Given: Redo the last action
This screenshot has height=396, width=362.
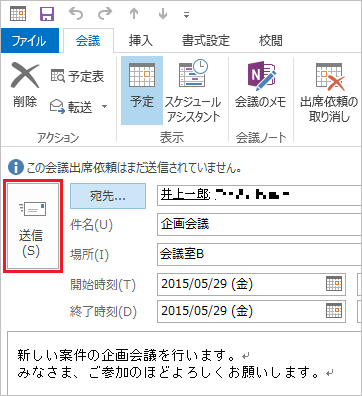Looking at the screenshot, I should (x=105, y=14).
